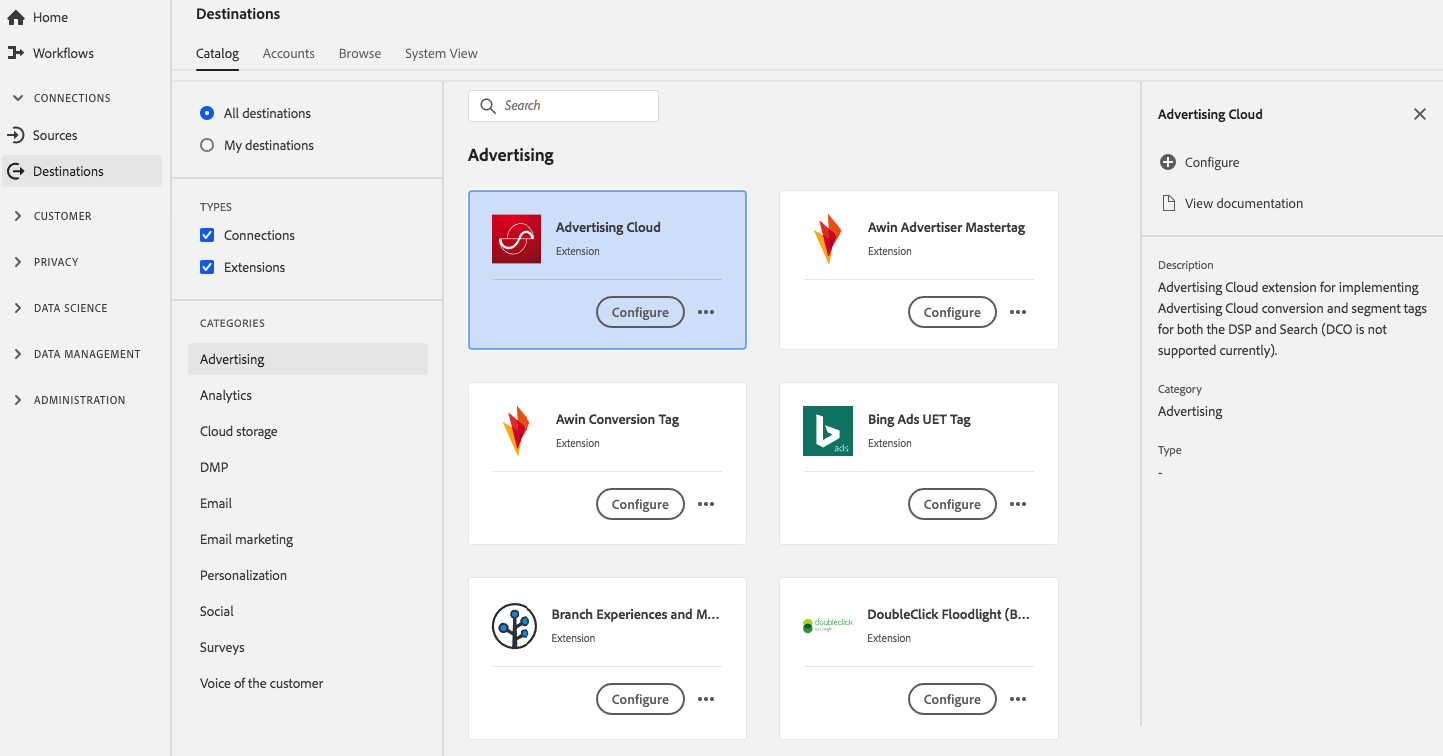Switch to the Accounts tab

289,53
